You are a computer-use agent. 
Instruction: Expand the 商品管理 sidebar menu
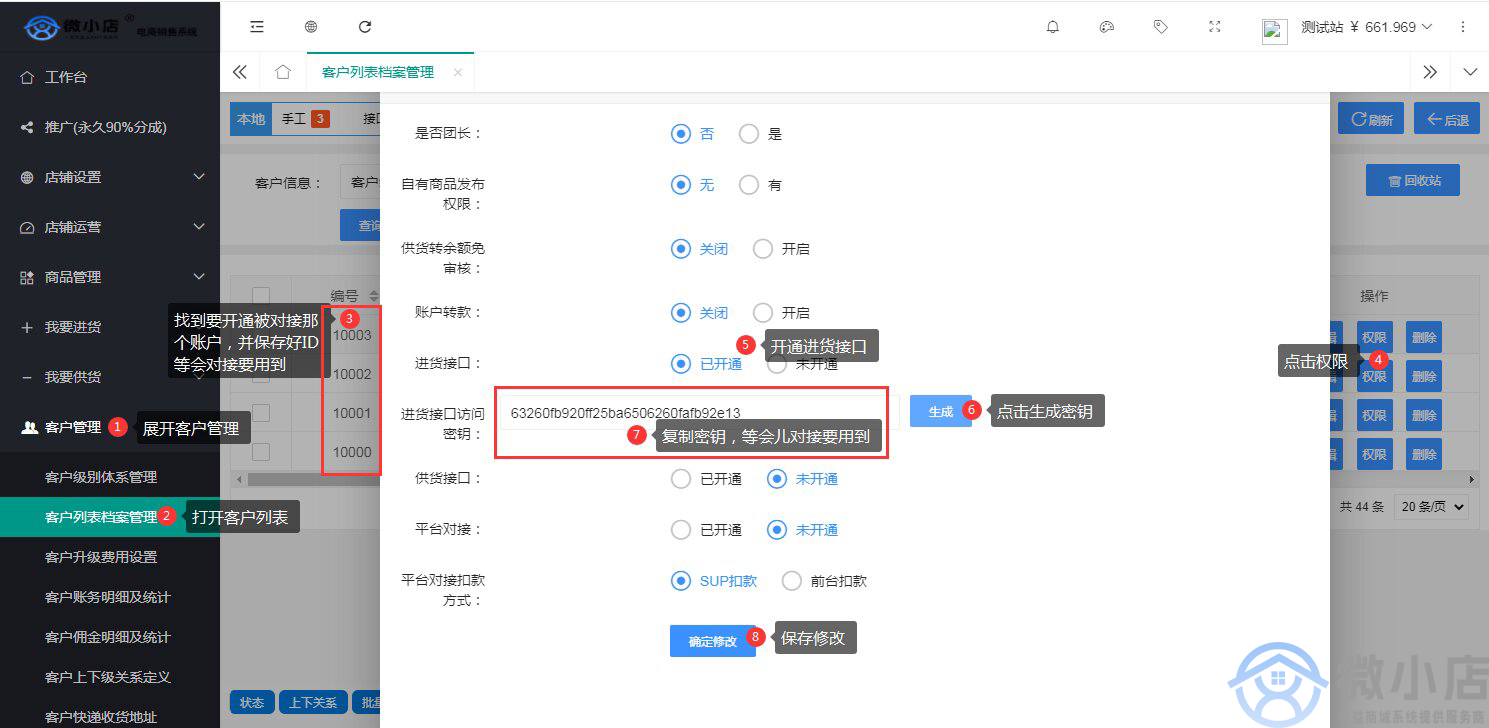coord(110,277)
